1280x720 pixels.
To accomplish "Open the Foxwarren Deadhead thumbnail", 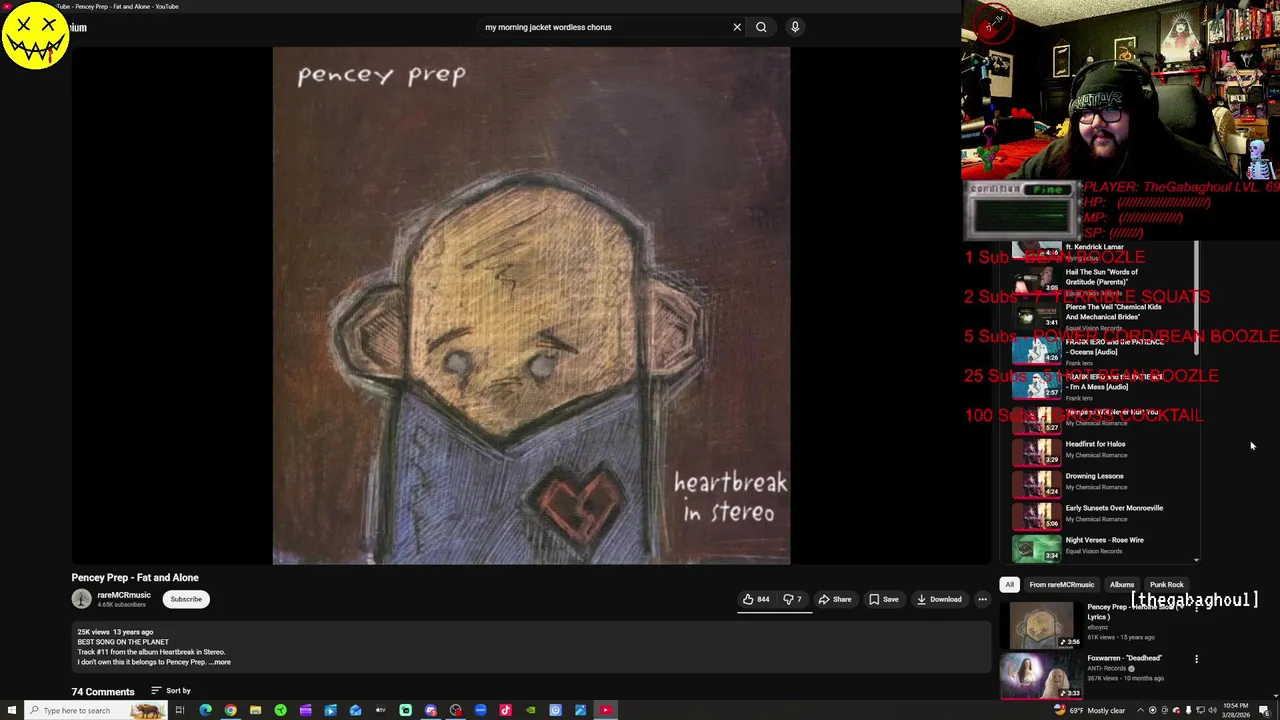I will [1040, 675].
